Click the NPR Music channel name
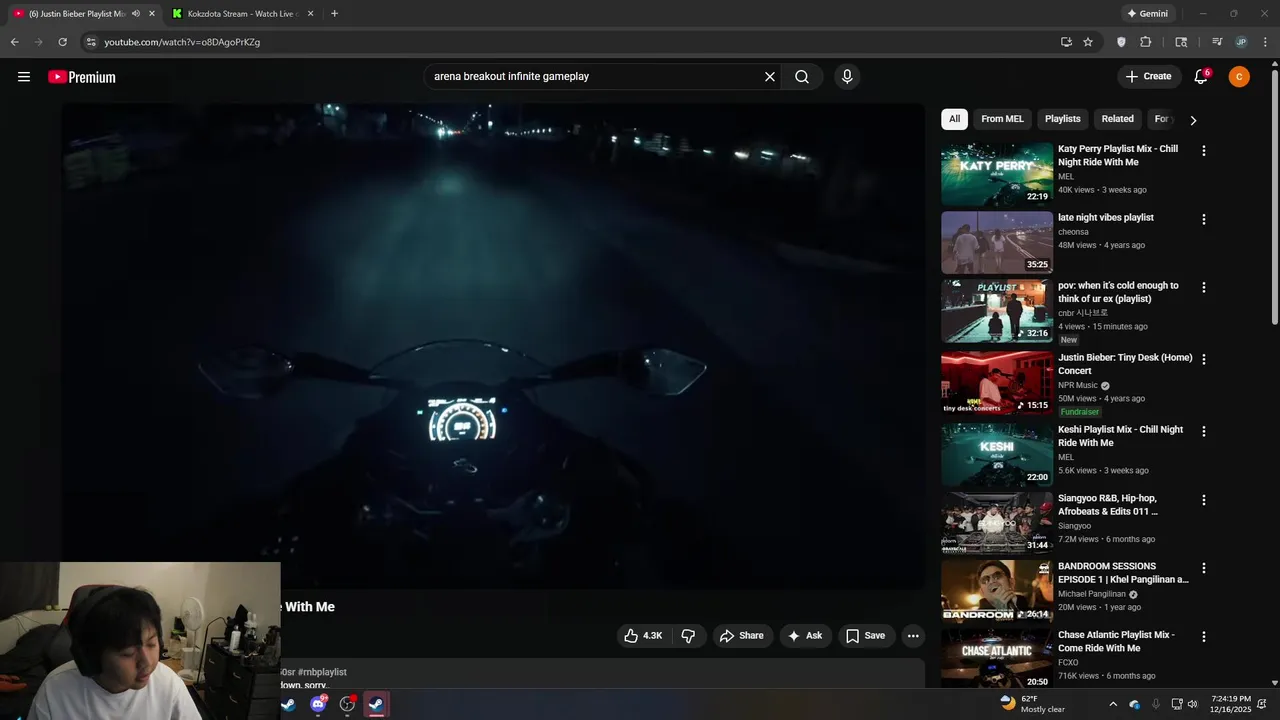 [x=1078, y=385]
